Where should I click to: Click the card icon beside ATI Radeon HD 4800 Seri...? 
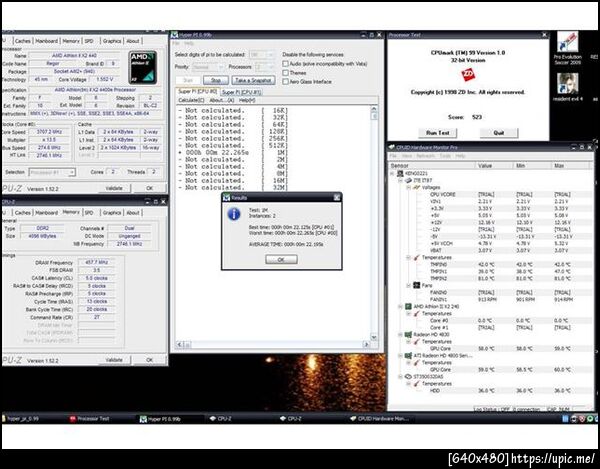pyautogui.click(x=408, y=356)
